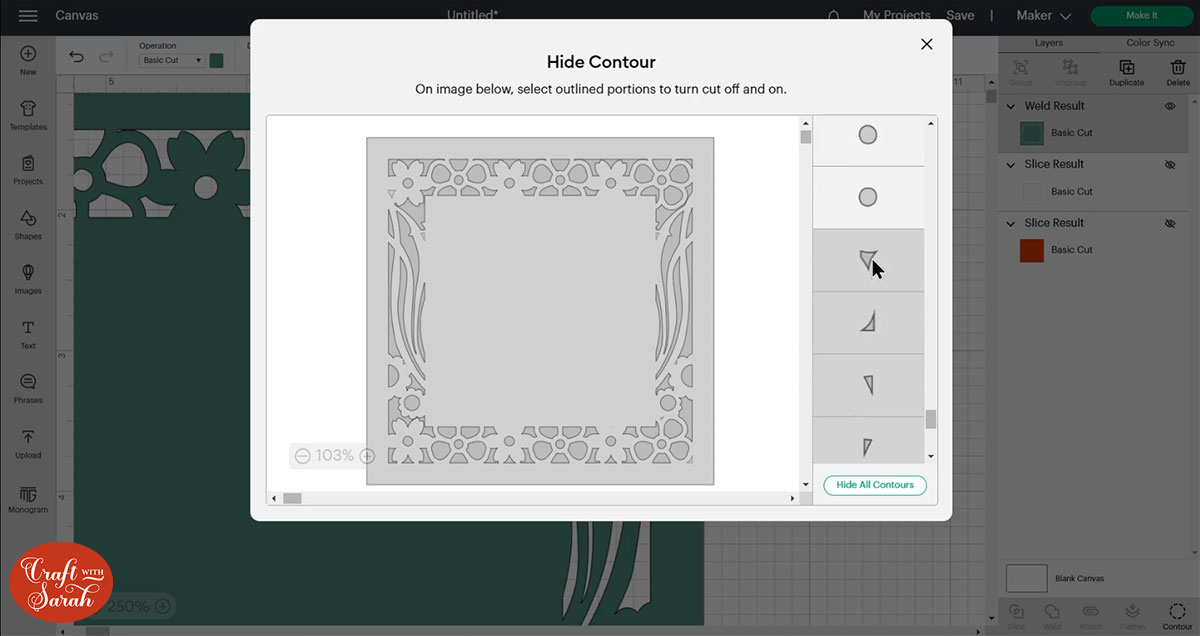The height and width of the screenshot is (636, 1200).
Task: Open the notifications bell
Action: tap(834, 16)
